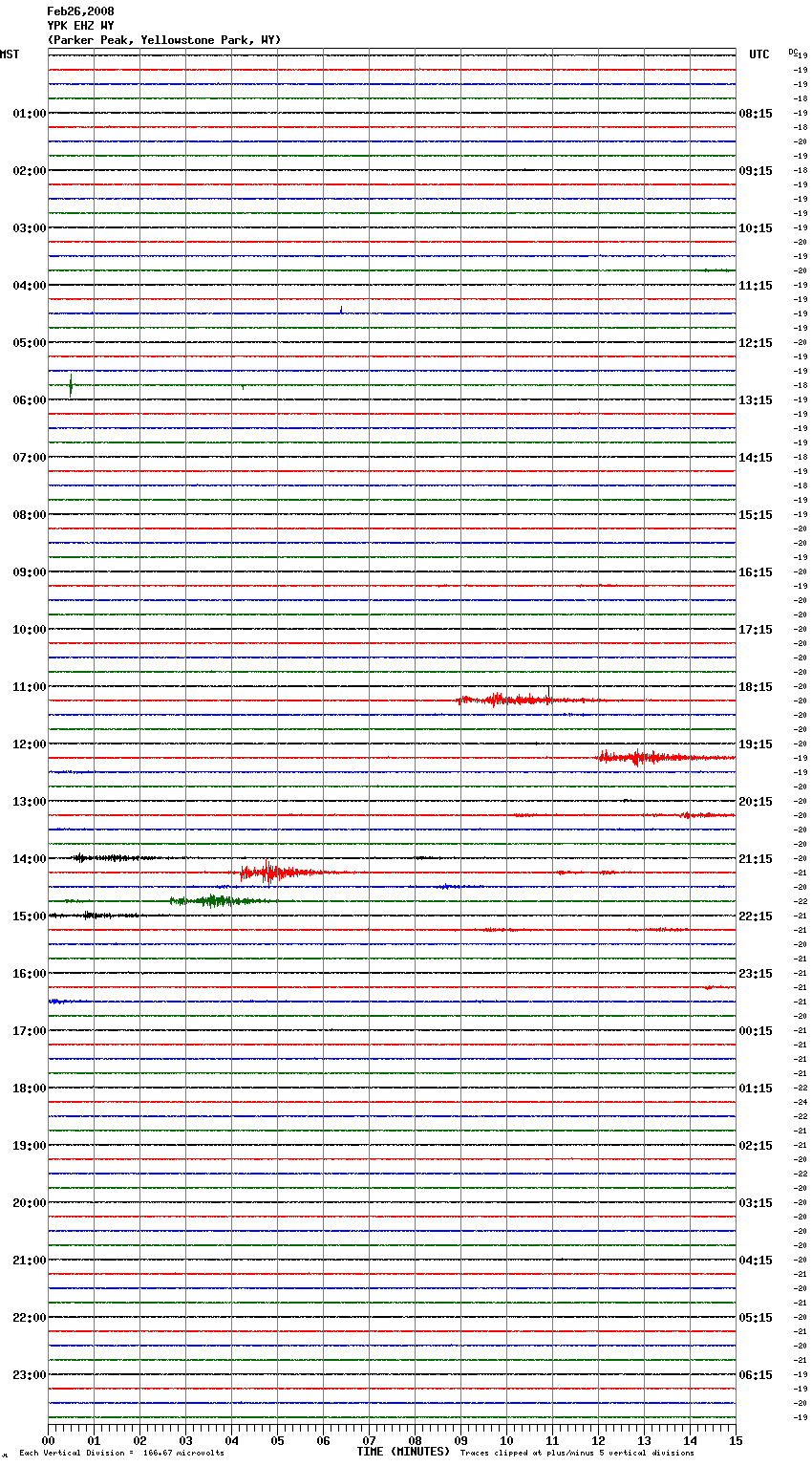This screenshot has height=1466, width=812.
Task: Click the '09' minute axis tick label
Action: coord(460,1440)
